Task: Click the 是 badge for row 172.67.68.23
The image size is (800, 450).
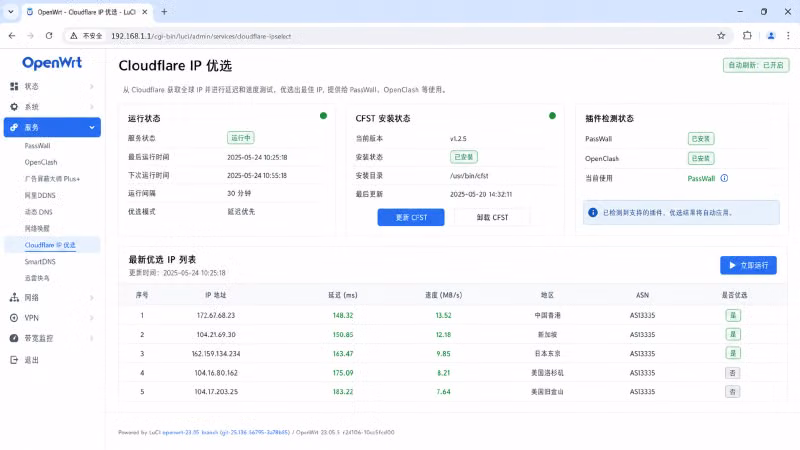Action: tap(733, 315)
